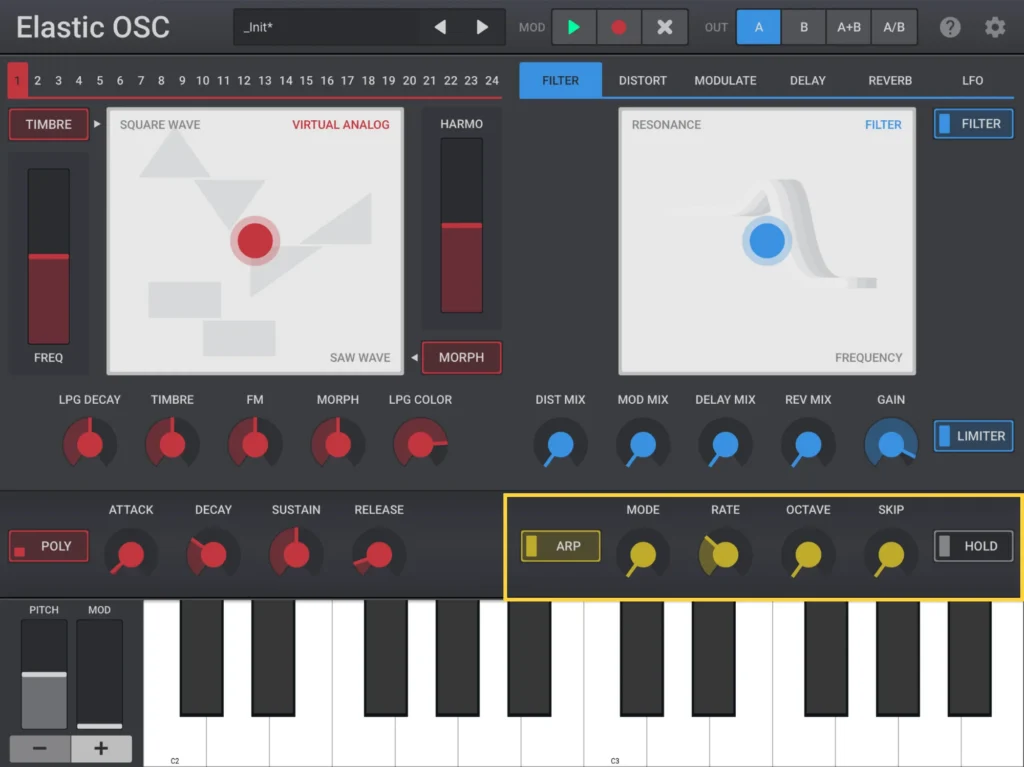Toggle the FILTER on/off switch
This screenshot has width=1024, height=767.
pyautogui.click(x=973, y=123)
